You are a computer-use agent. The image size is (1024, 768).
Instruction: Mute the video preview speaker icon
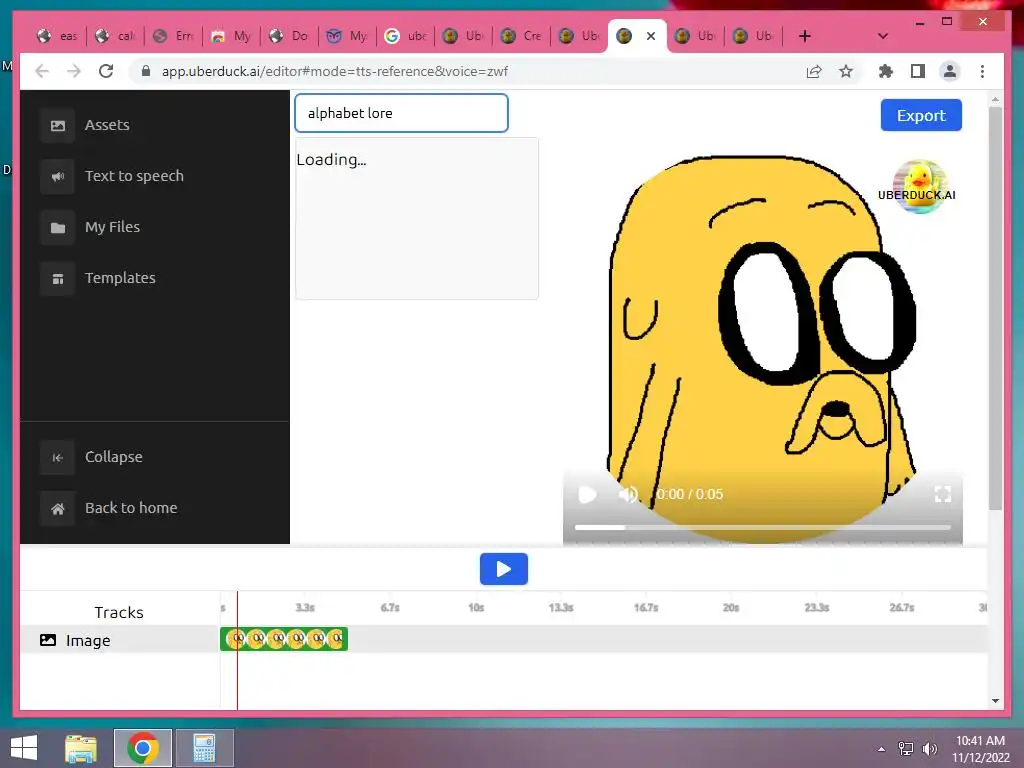pyautogui.click(x=628, y=494)
